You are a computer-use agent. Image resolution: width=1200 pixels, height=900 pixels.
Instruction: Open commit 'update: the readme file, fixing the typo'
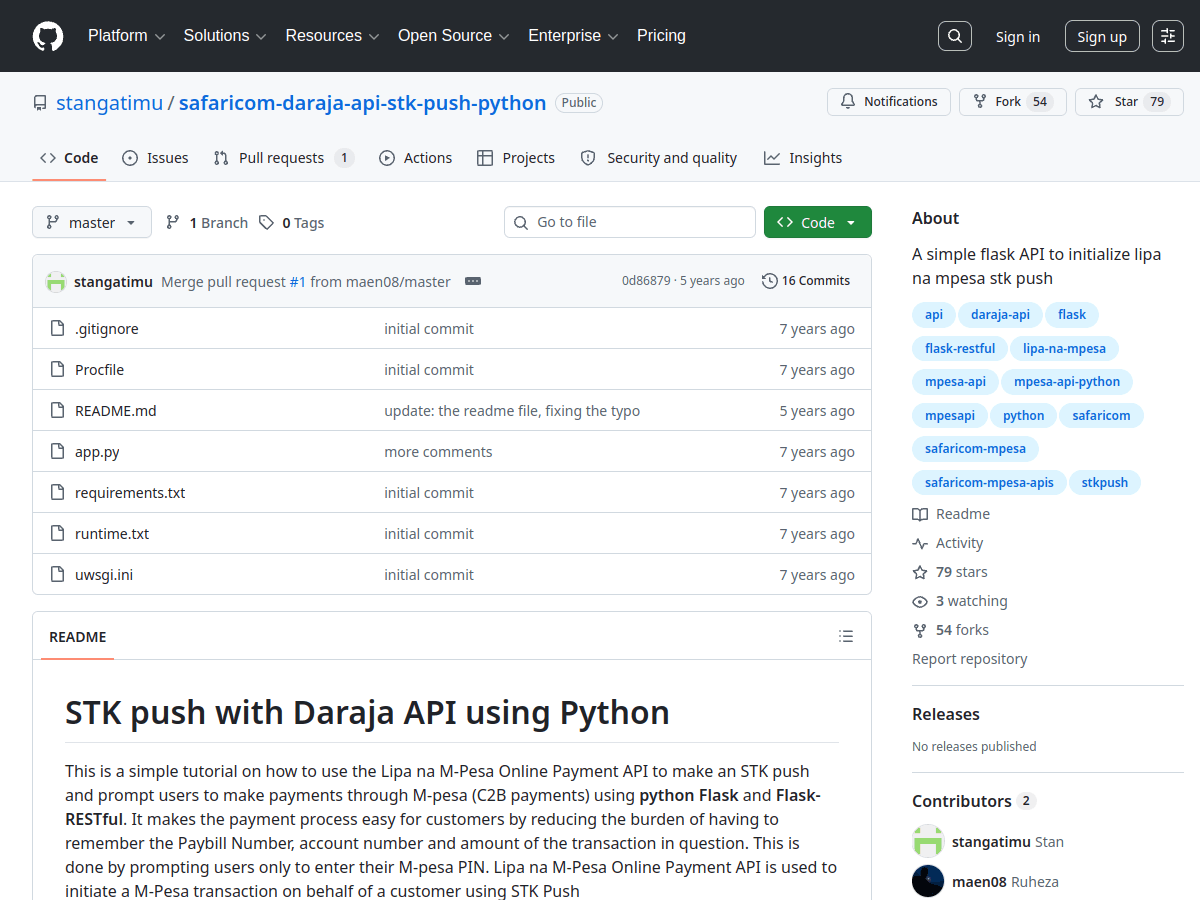(x=512, y=411)
